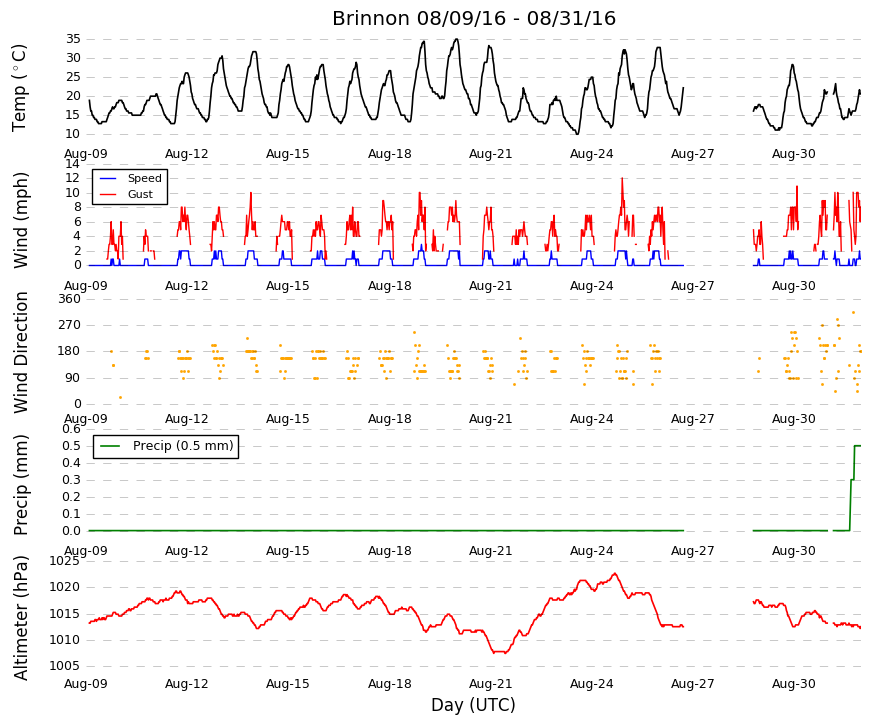Click the Wind (mph) axis label
The height and width of the screenshot is (725, 871).
(21, 221)
